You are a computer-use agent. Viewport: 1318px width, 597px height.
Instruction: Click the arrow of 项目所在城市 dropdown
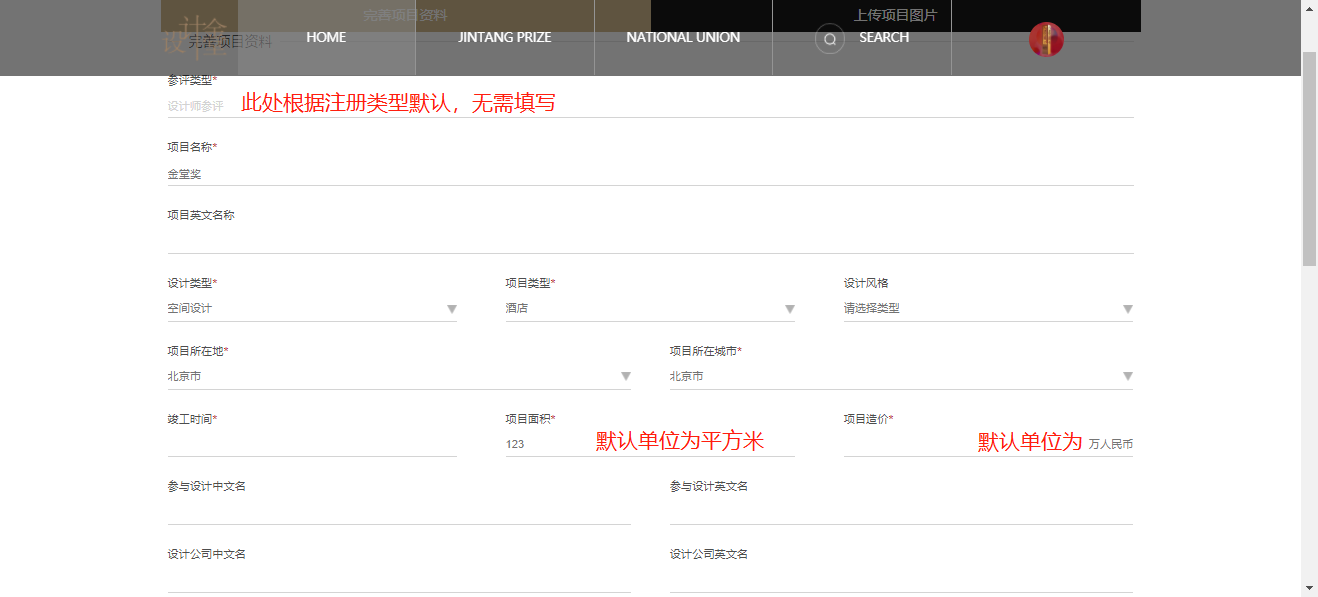[1127, 377]
